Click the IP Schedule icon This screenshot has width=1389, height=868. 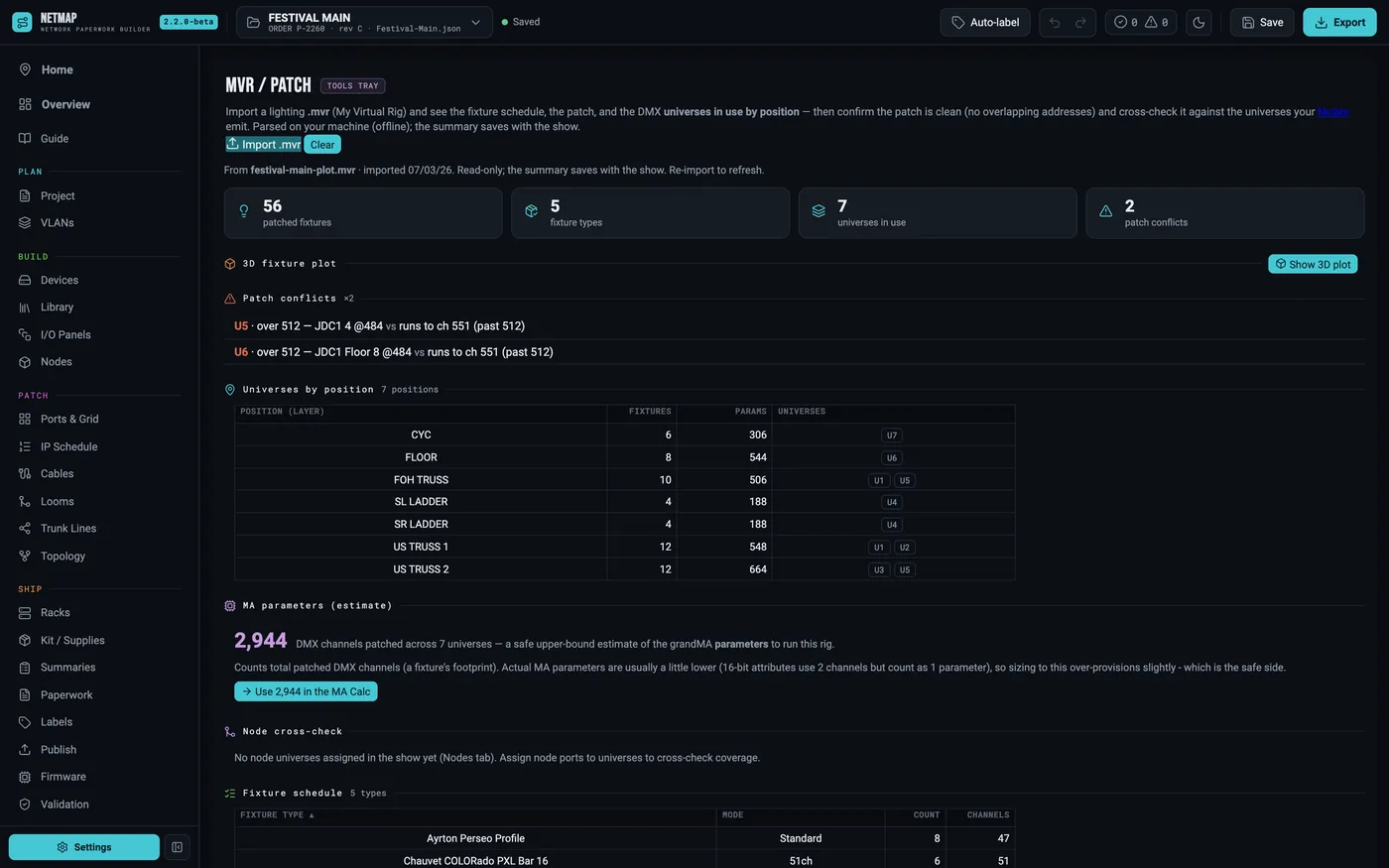click(25, 446)
